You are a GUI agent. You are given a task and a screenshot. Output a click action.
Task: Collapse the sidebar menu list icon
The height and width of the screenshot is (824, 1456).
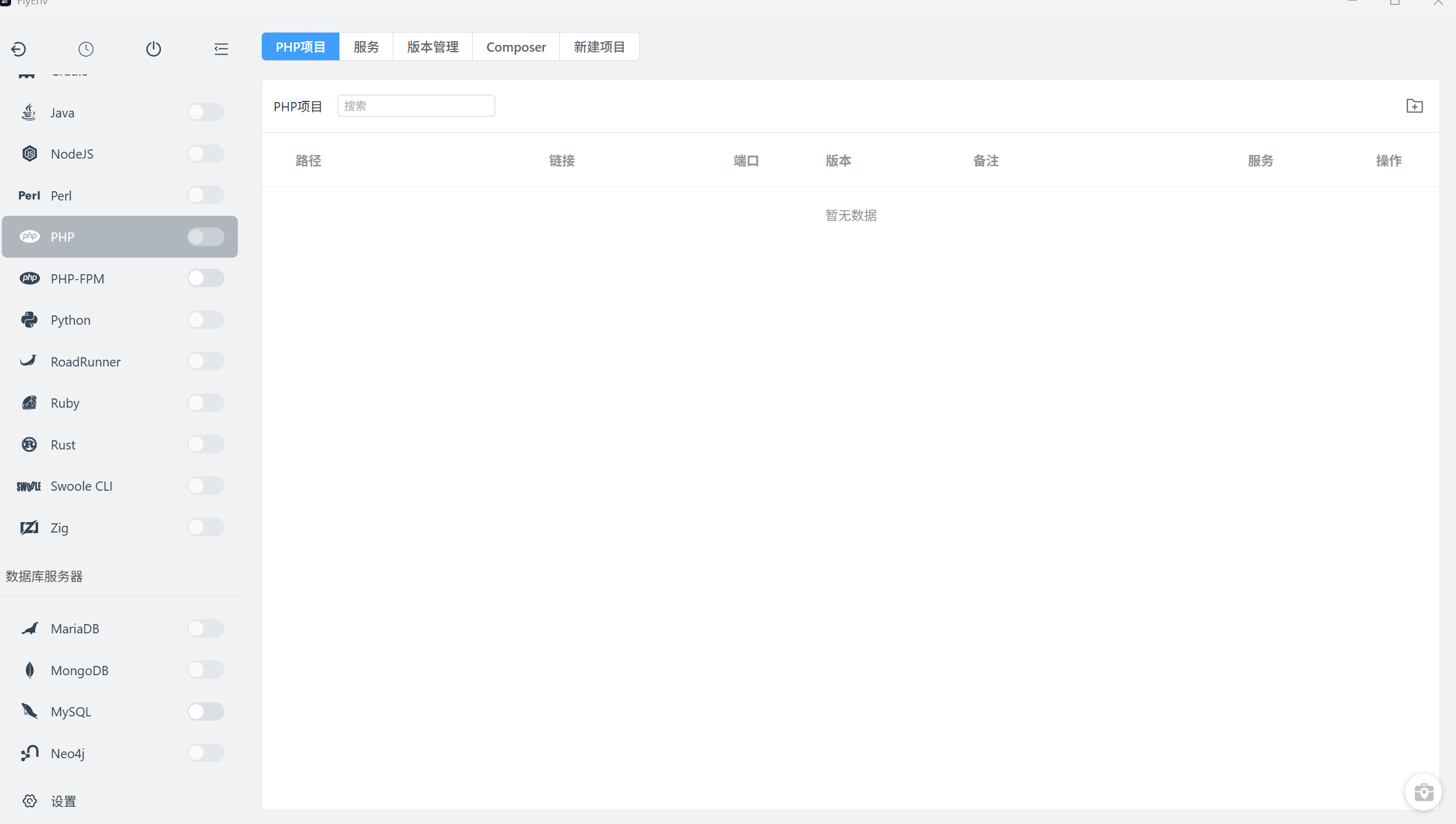(x=221, y=49)
